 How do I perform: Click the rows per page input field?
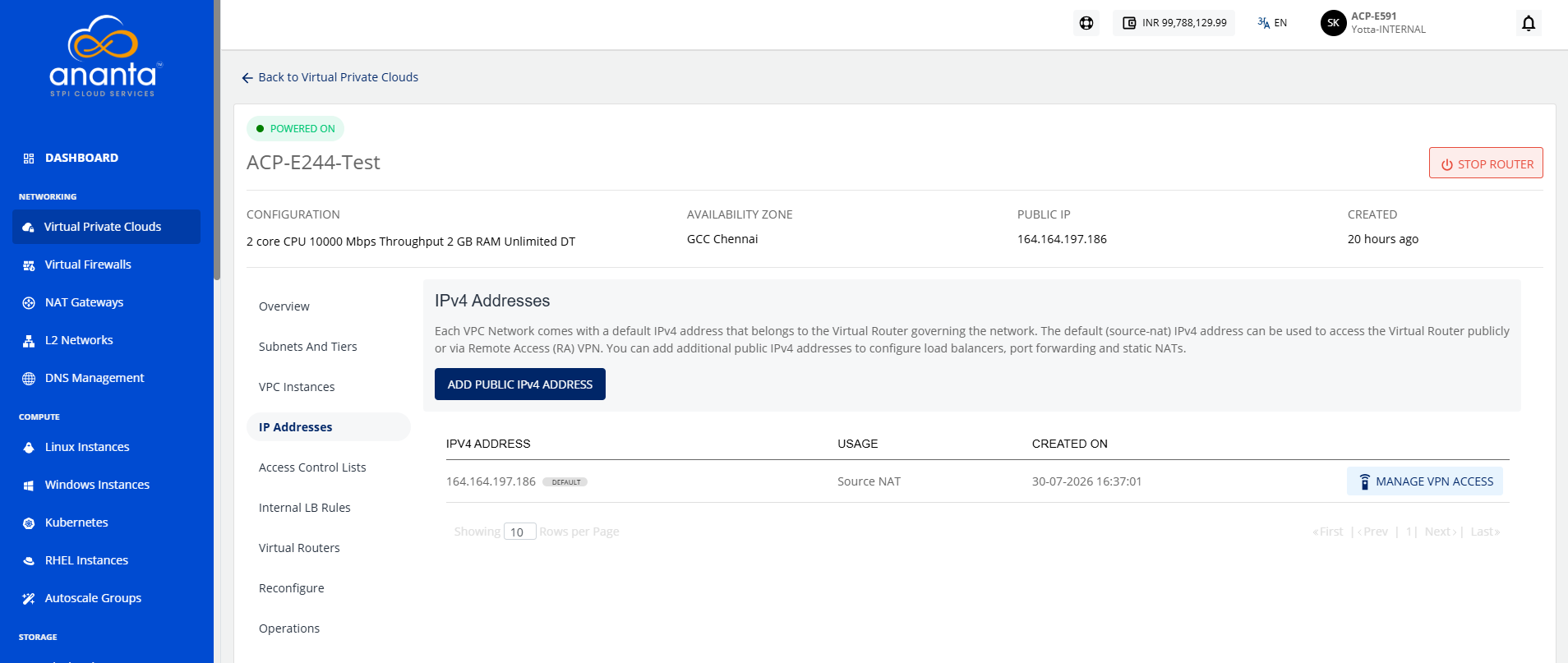519,532
